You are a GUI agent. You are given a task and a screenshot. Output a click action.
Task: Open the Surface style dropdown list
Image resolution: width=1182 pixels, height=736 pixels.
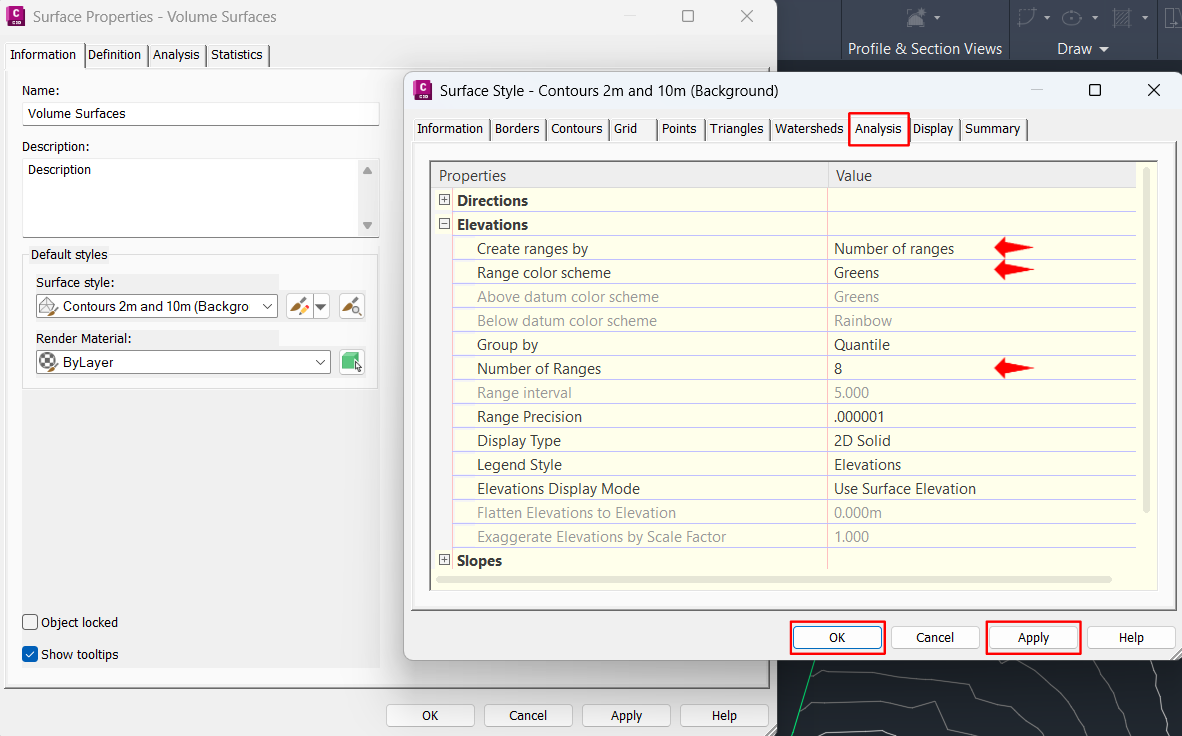[267, 306]
